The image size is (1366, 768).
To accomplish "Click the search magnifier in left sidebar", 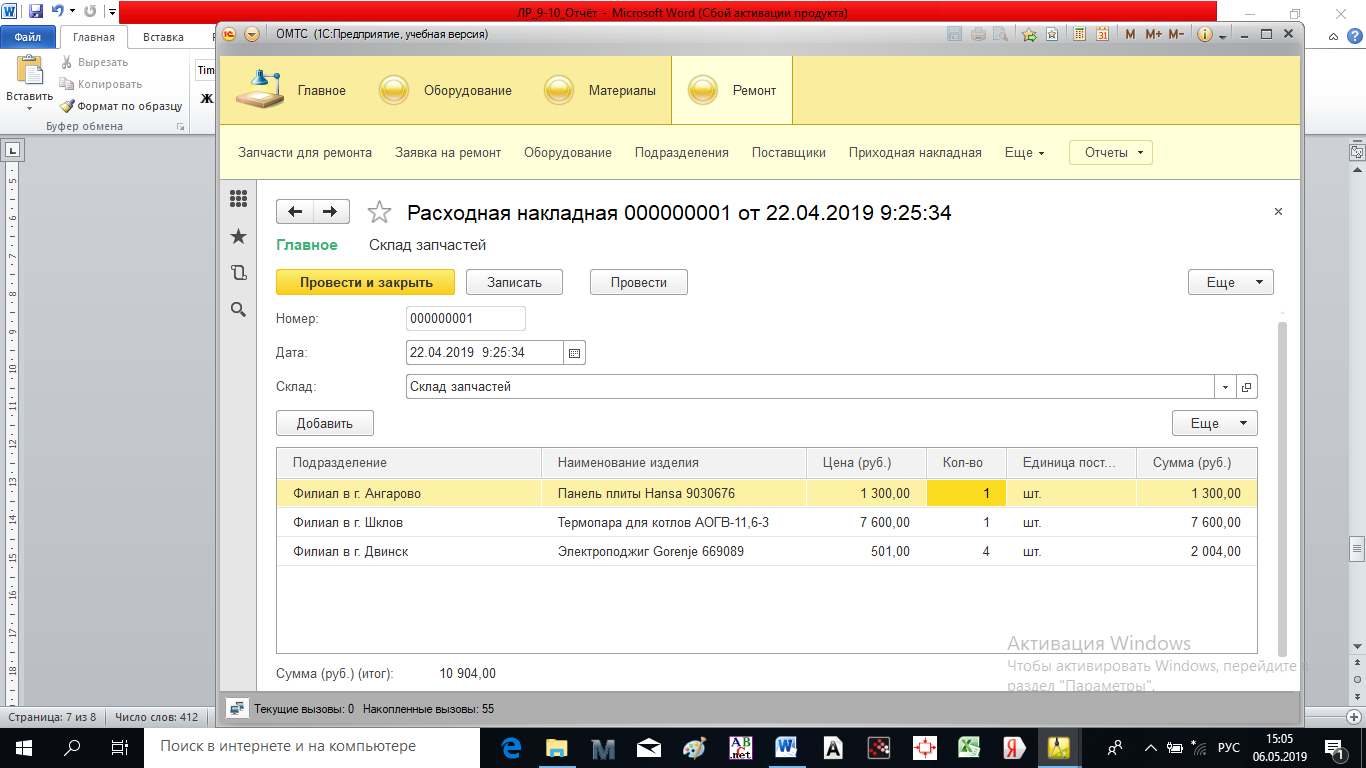I will point(238,309).
